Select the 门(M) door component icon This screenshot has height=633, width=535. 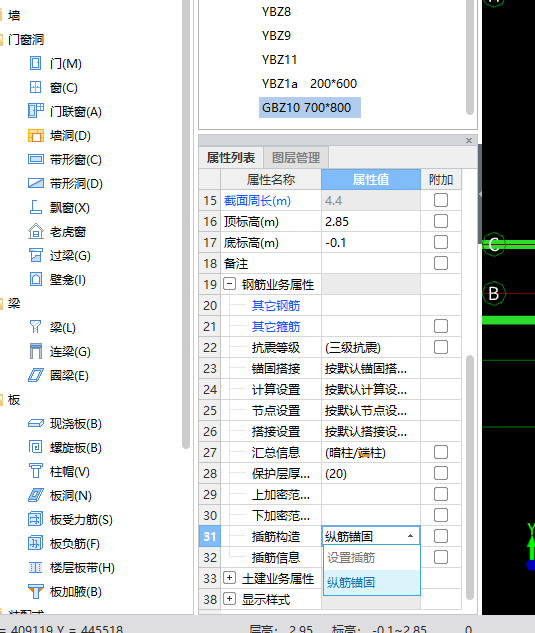[x=36, y=63]
